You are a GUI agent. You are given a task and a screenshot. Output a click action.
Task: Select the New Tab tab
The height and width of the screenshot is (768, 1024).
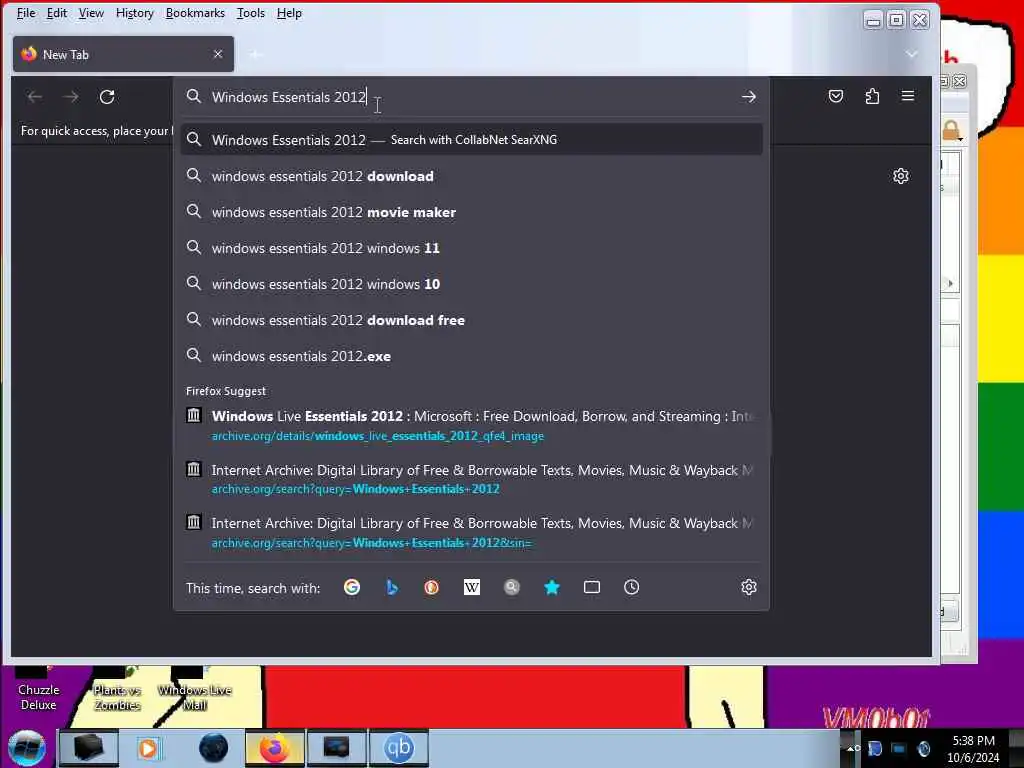(123, 54)
